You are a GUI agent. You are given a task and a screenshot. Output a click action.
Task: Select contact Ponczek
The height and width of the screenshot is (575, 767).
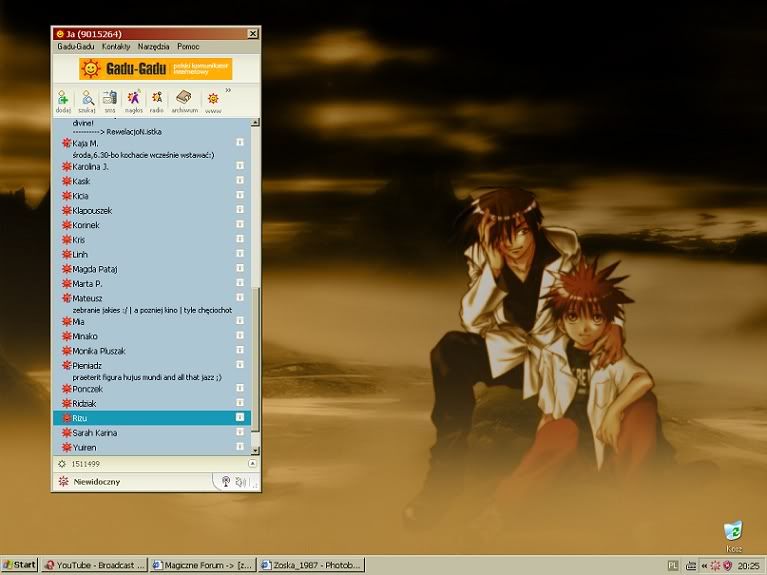[87, 389]
